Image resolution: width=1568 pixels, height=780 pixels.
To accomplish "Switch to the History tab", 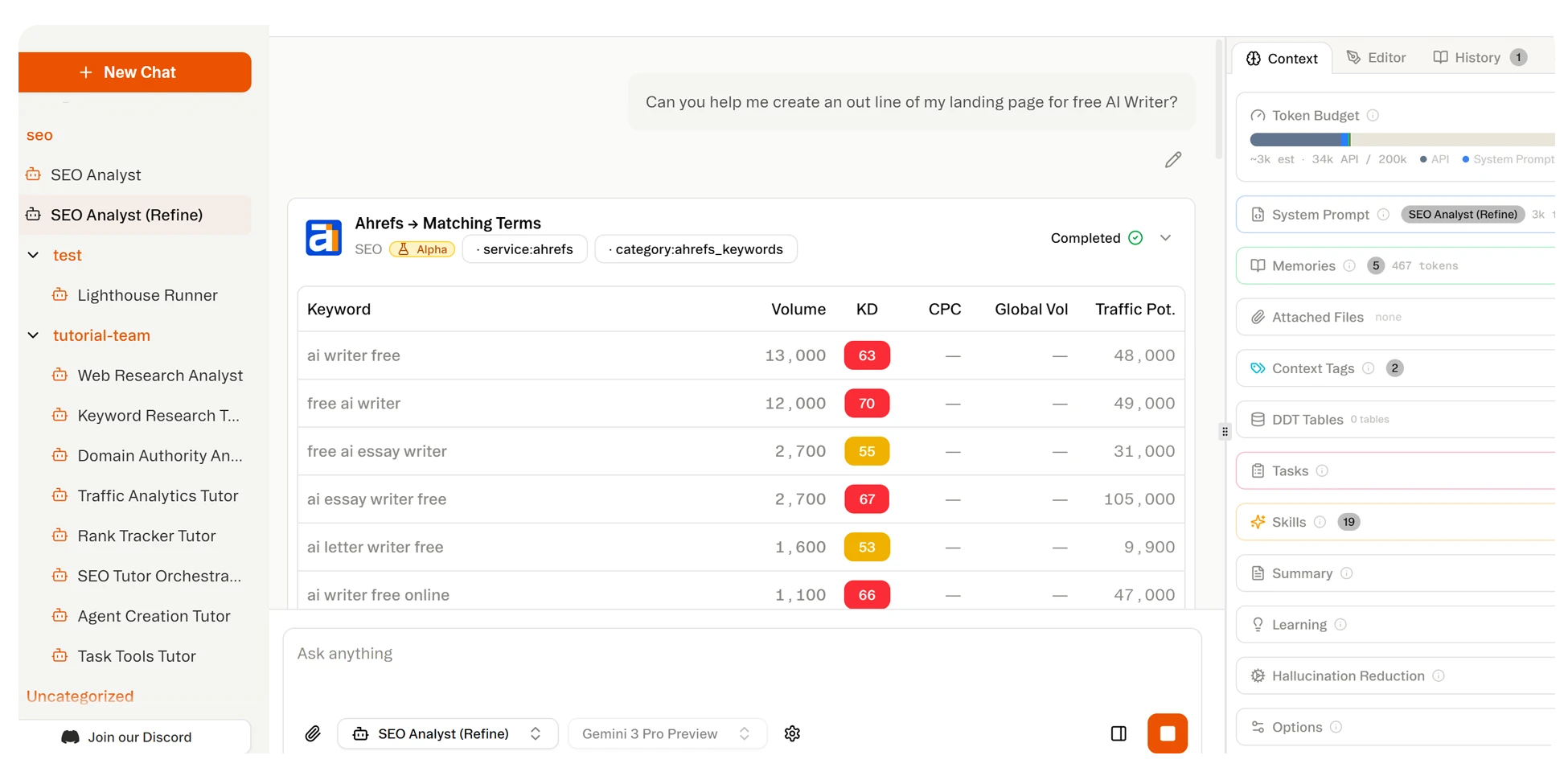I will tap(1478, 57).
